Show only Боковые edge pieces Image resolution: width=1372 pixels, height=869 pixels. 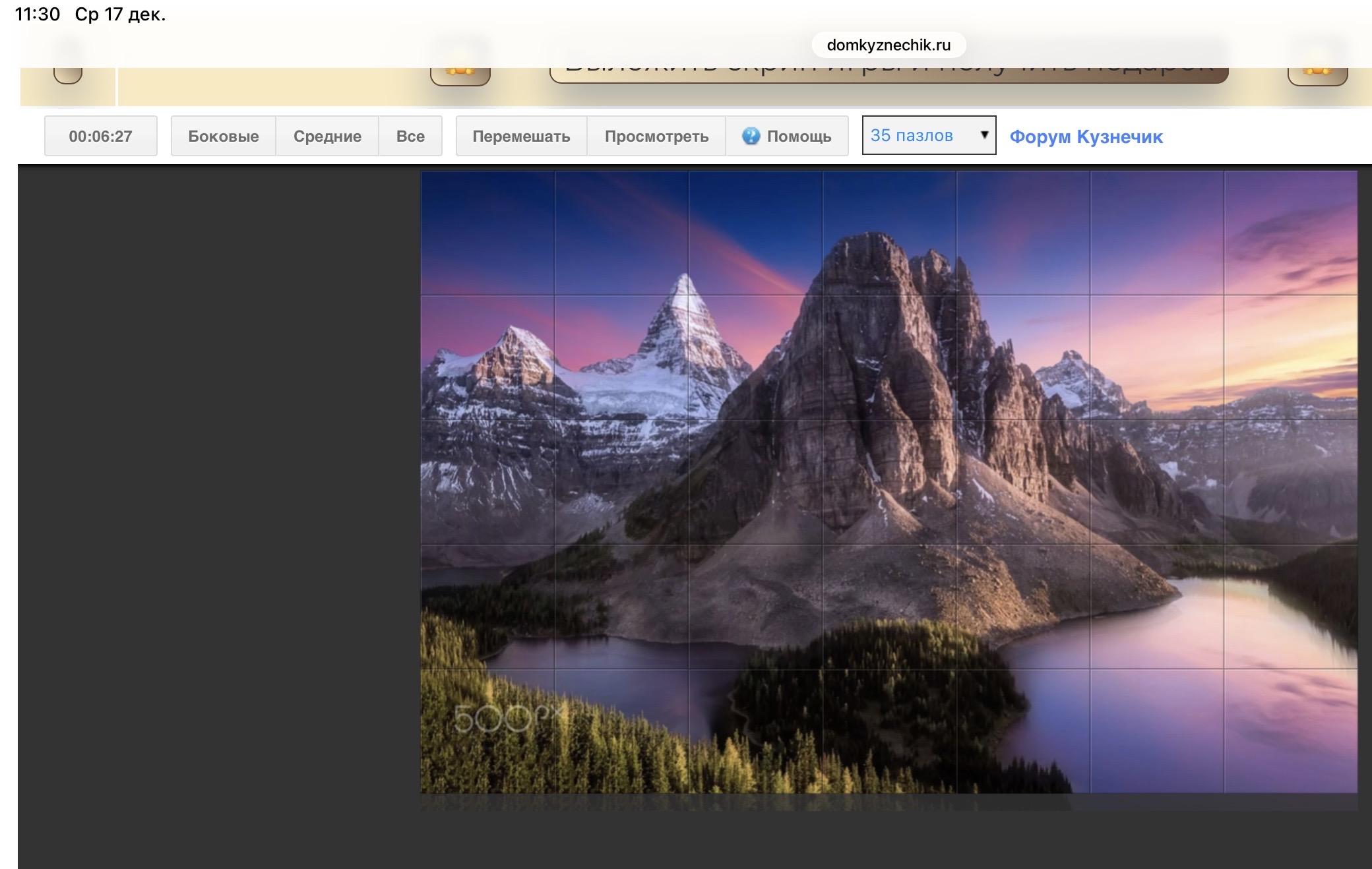(223, 136)
